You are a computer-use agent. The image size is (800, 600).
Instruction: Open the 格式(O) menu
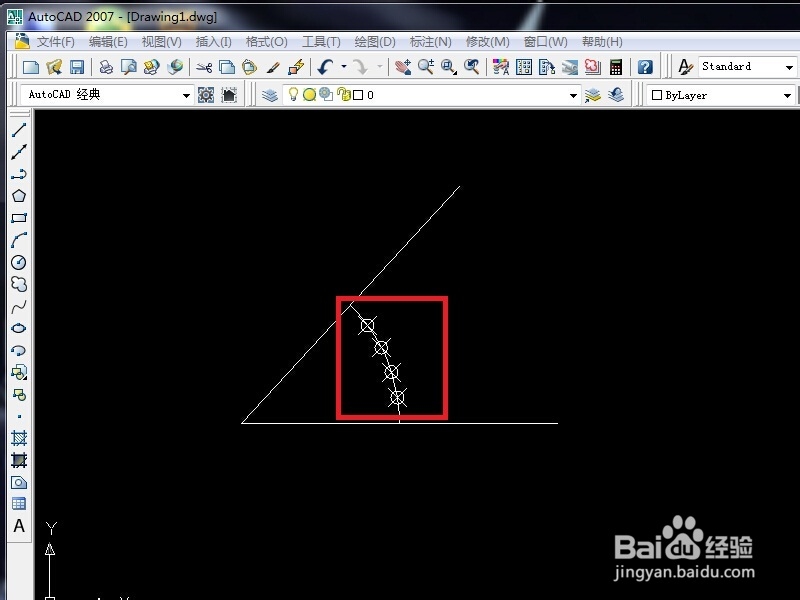pos(266,42)
